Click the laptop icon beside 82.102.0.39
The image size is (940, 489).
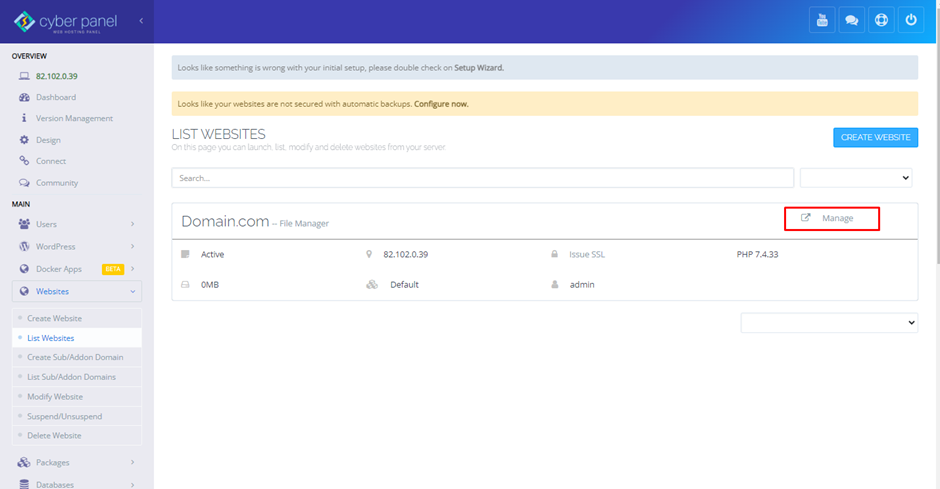[x=24, y=76]
